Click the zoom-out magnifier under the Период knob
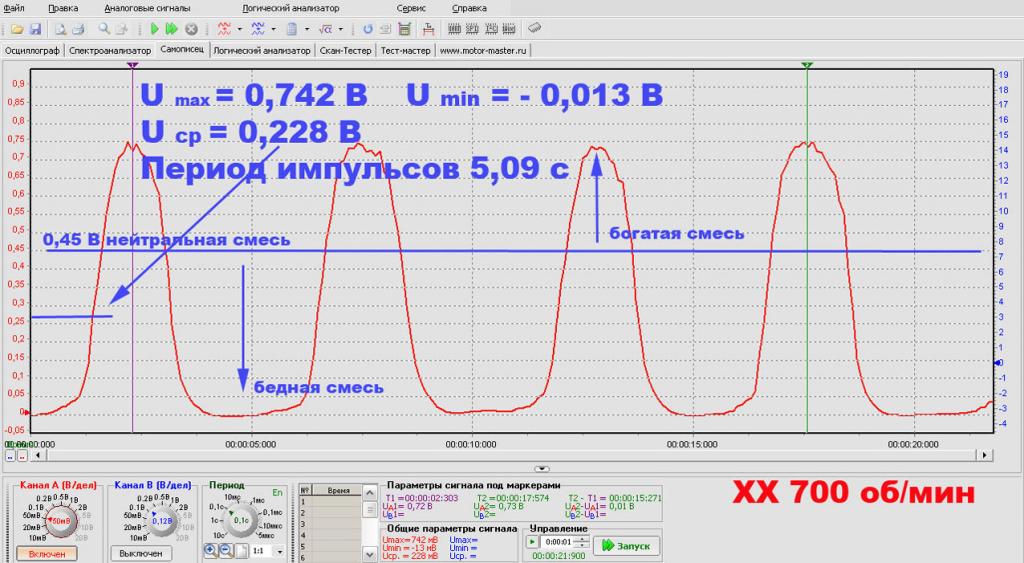The height and width of the screenshot is (563, 1024). point(226,550)
